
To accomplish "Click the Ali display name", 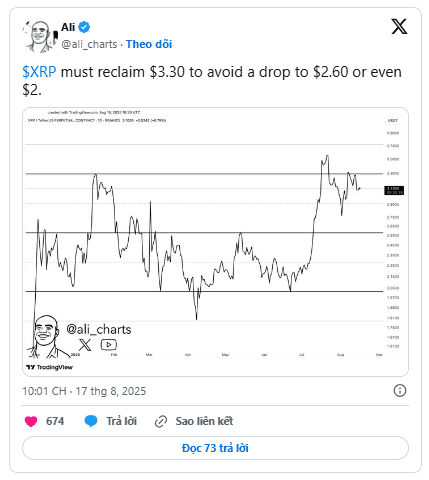I will pos(68,27).
